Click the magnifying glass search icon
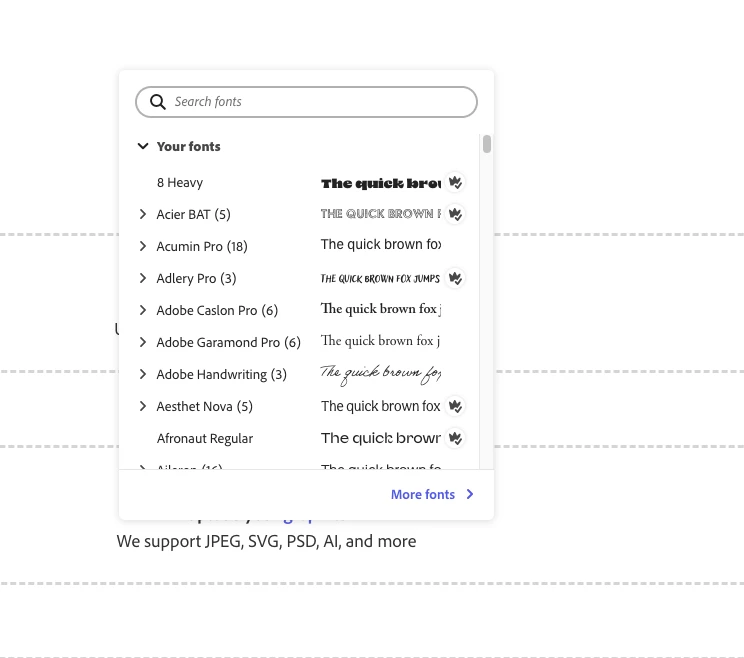 tap(158, 102)
